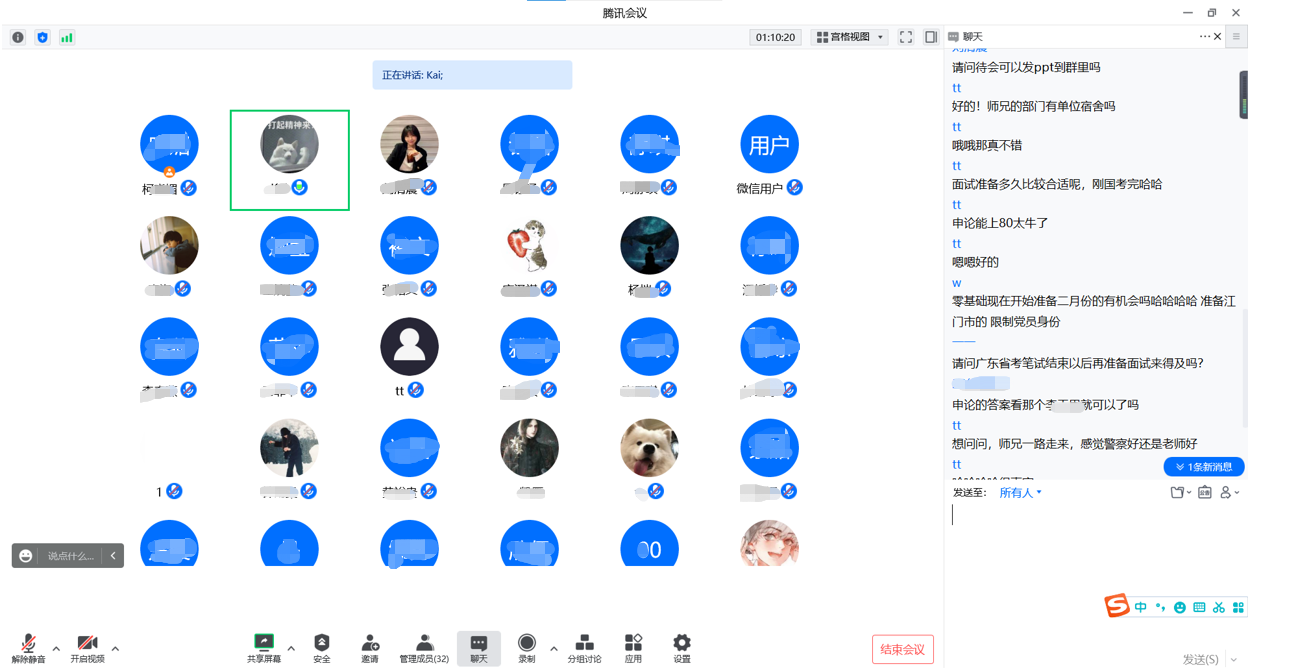
Task: Open the 安全 security menu
Action: click(321, 648)
